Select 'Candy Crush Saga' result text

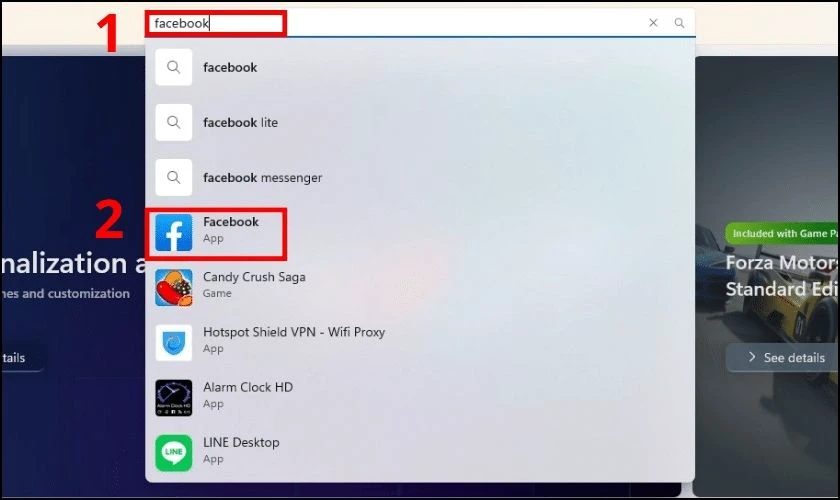(254, 277)
